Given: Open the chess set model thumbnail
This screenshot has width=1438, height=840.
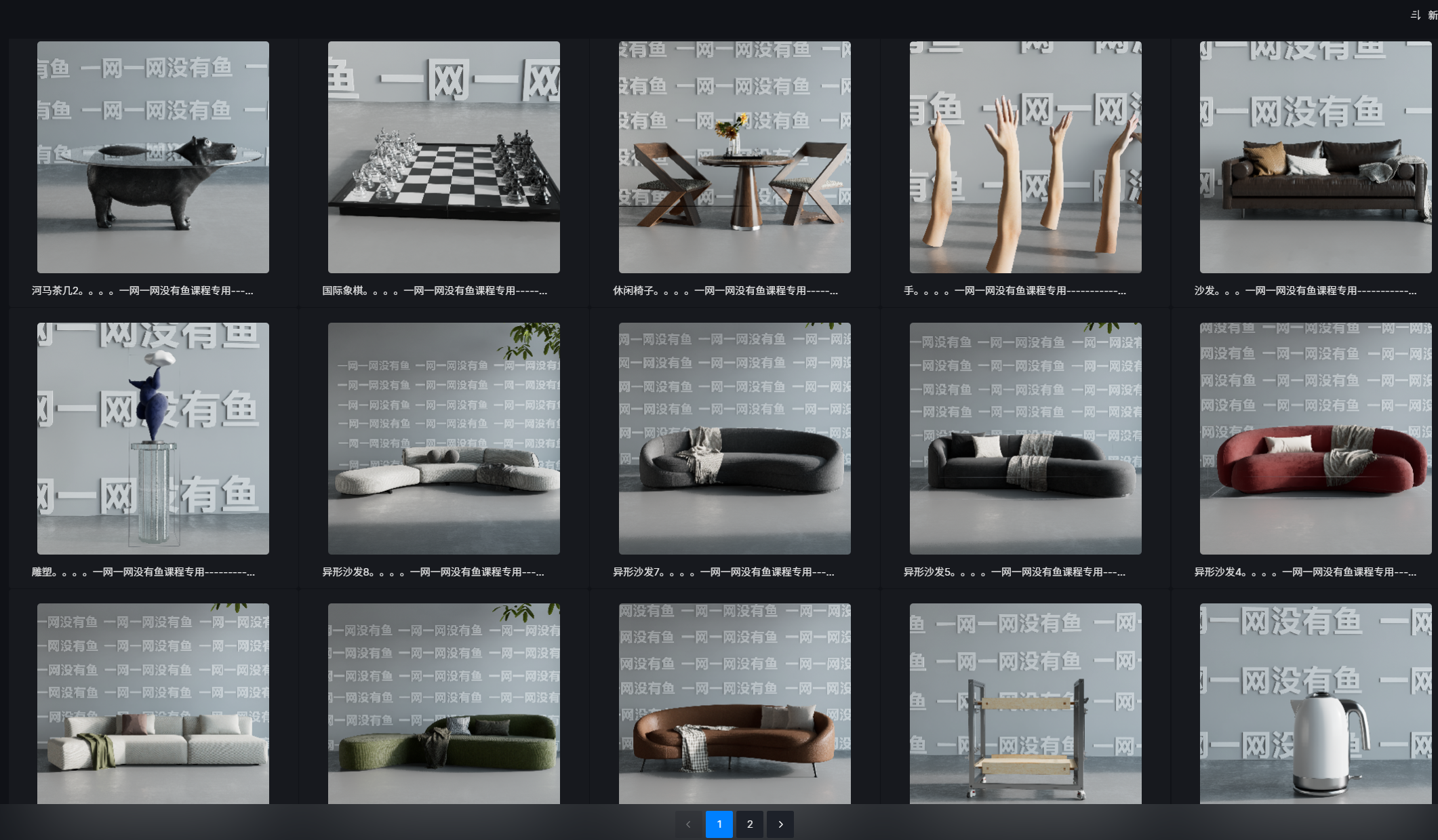Looking at the screenshot, I should (x=444, y=157).
